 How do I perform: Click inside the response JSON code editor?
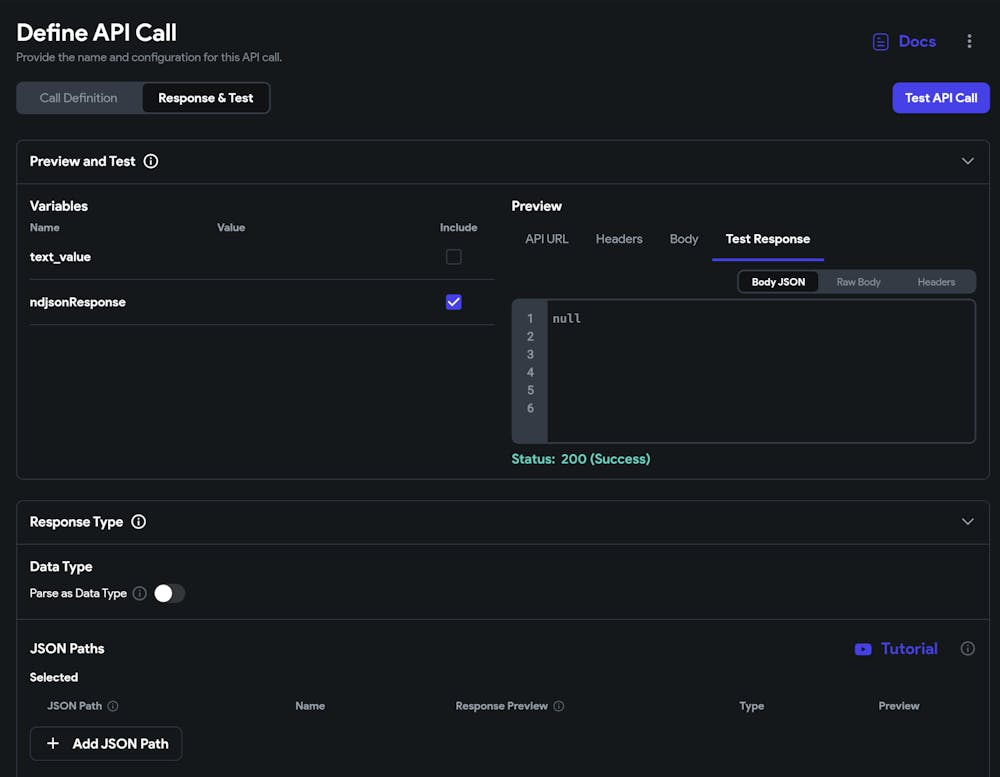tap(761, 371)
